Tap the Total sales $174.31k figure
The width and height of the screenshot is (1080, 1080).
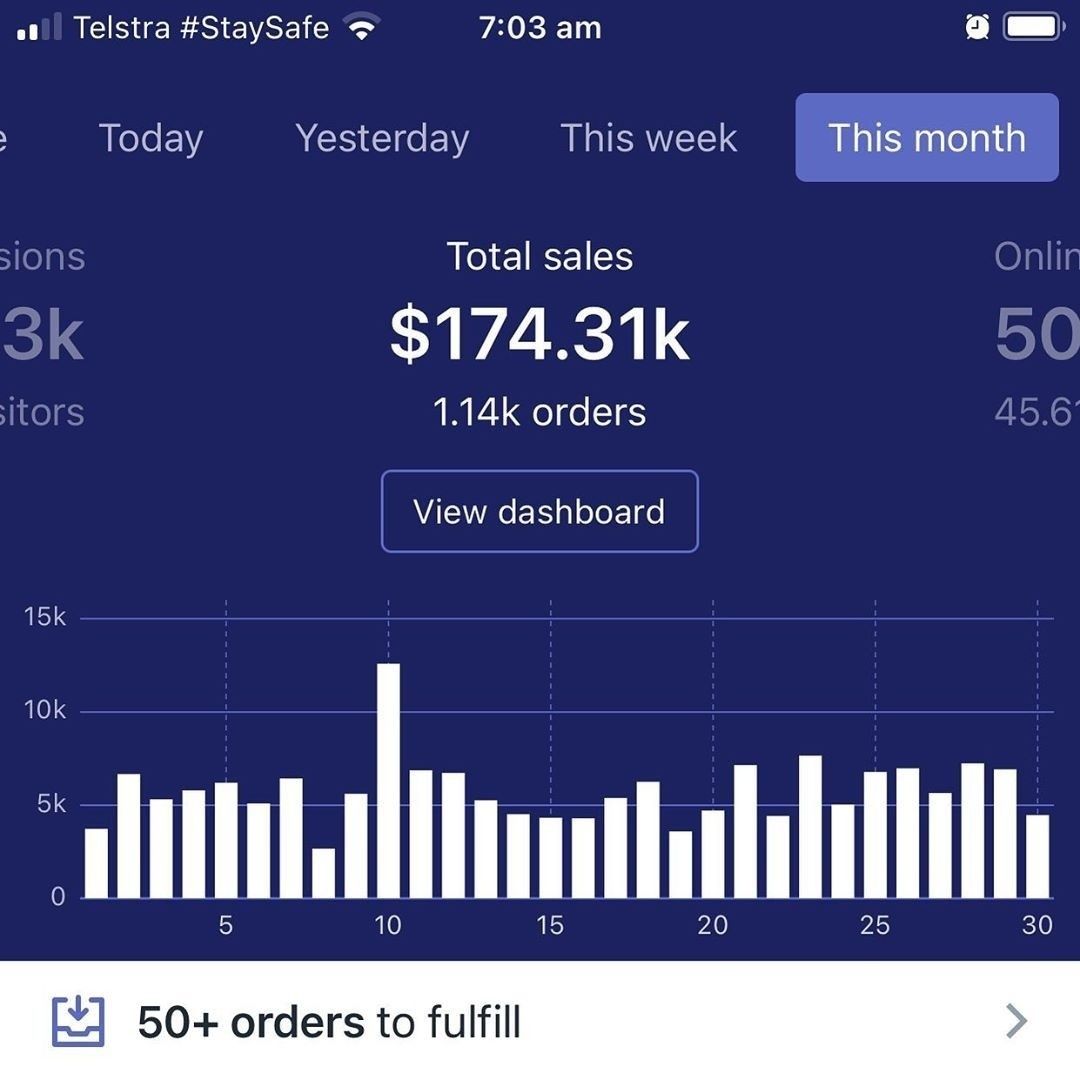click(x=540, y=335)
